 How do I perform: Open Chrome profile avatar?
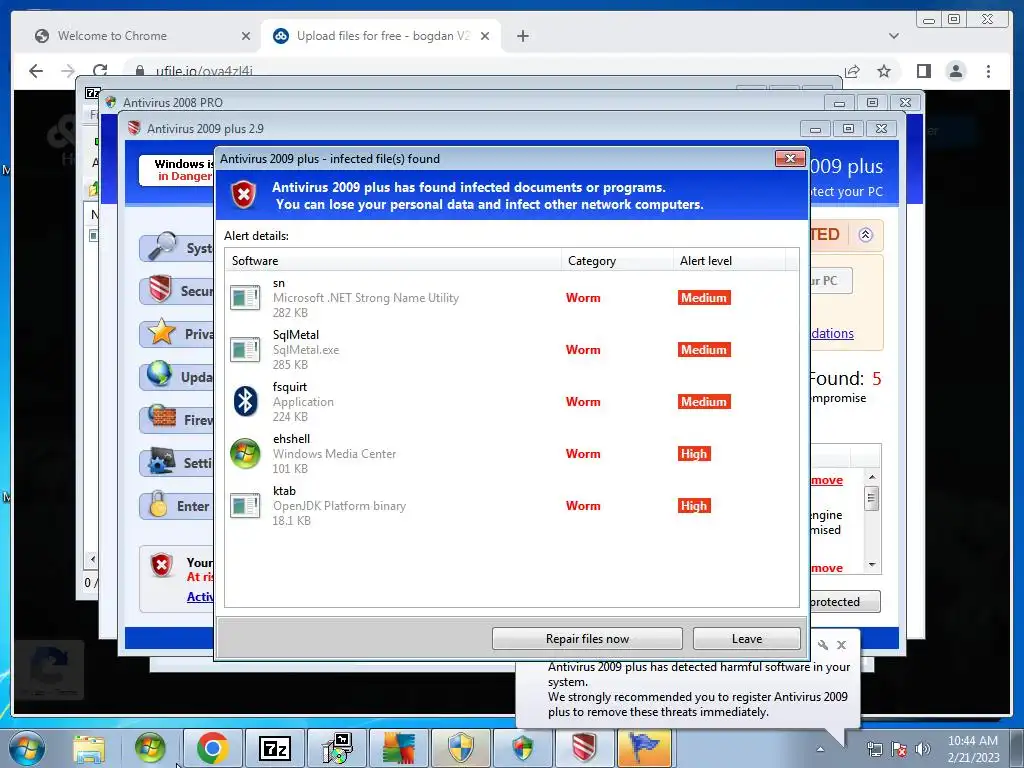(955, 71)
